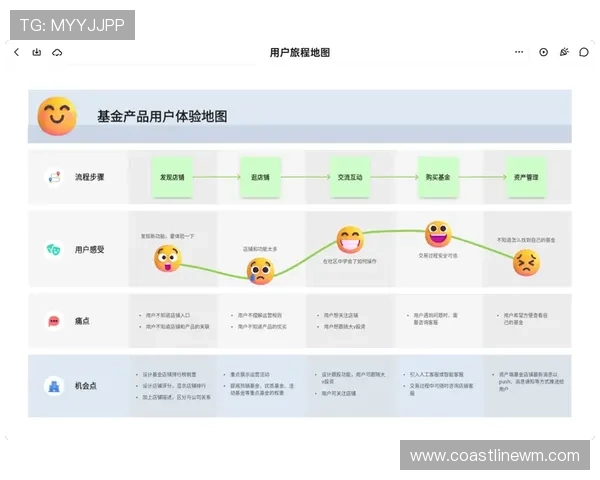Image resolution: width=600 pixels, height=480 pixels.
Task: Select opportunity text in 资产管理 column
Action: pyautogui.click(x=531, y=382)
